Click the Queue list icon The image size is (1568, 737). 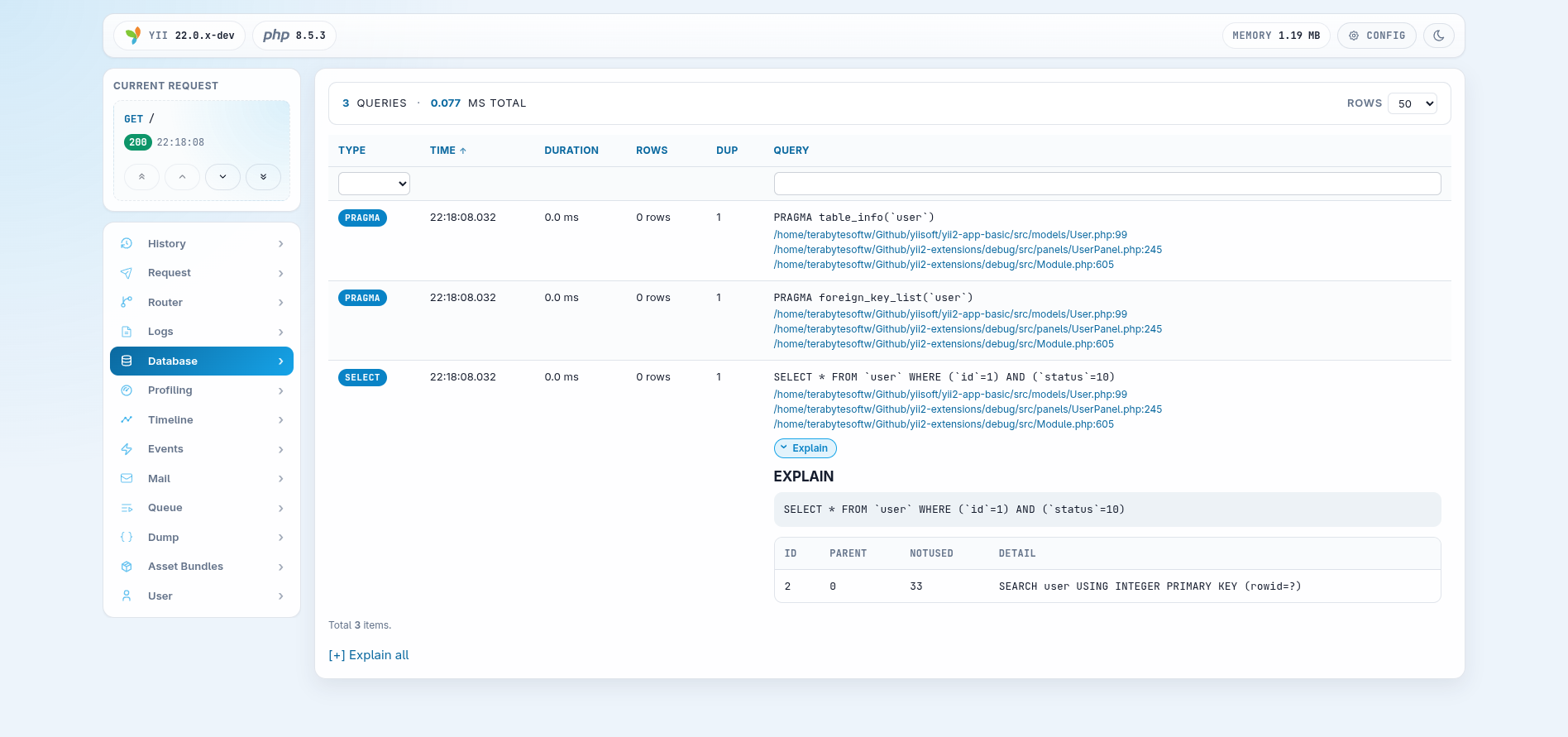pos(127,508)
